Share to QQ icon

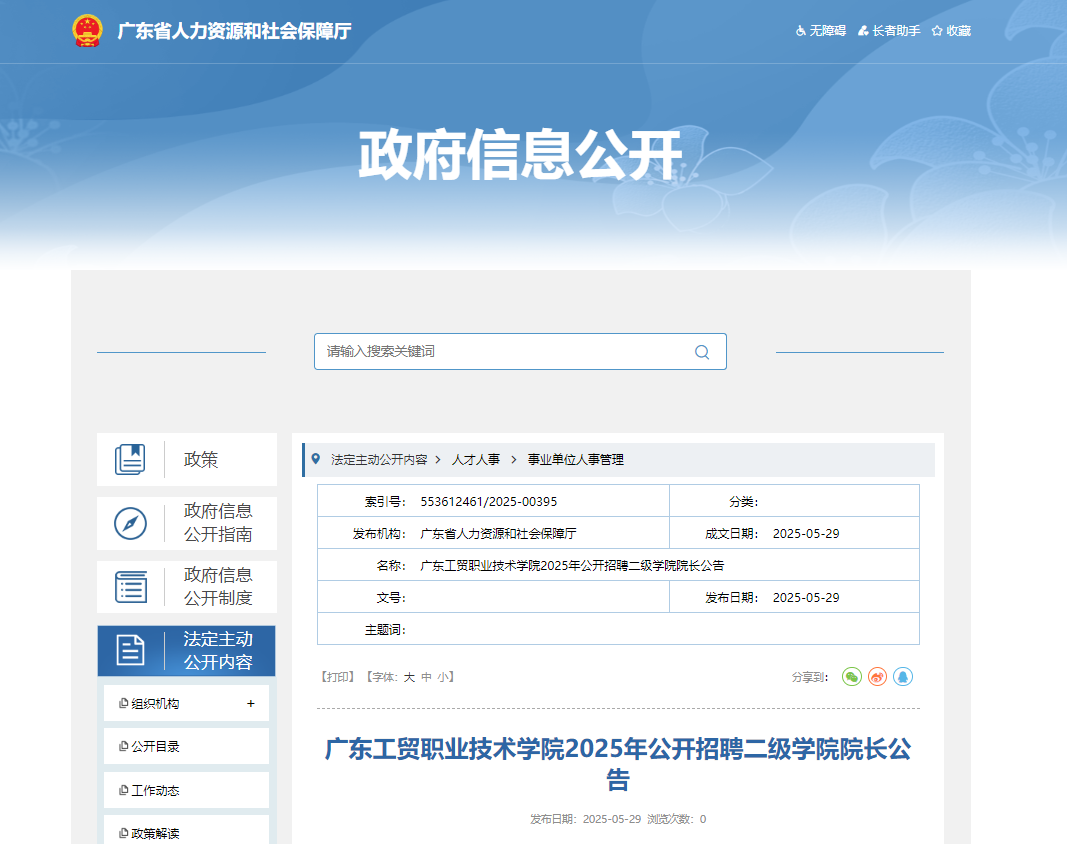[x=903, y=677]
